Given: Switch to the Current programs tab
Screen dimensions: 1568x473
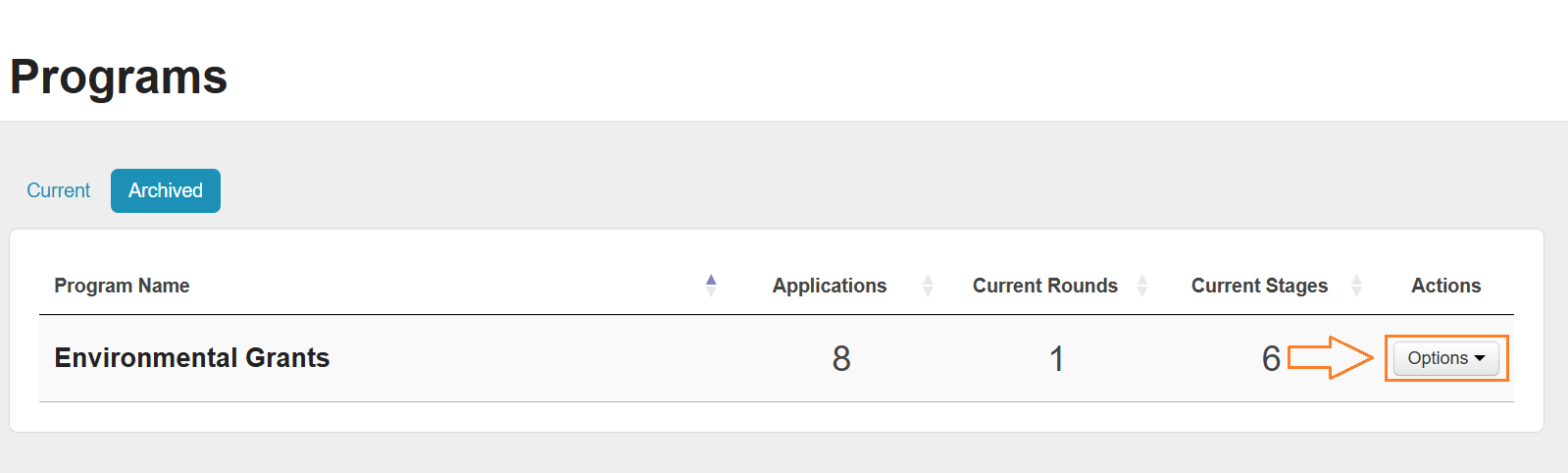Looking at the screenshot, I should coord(58,190).
